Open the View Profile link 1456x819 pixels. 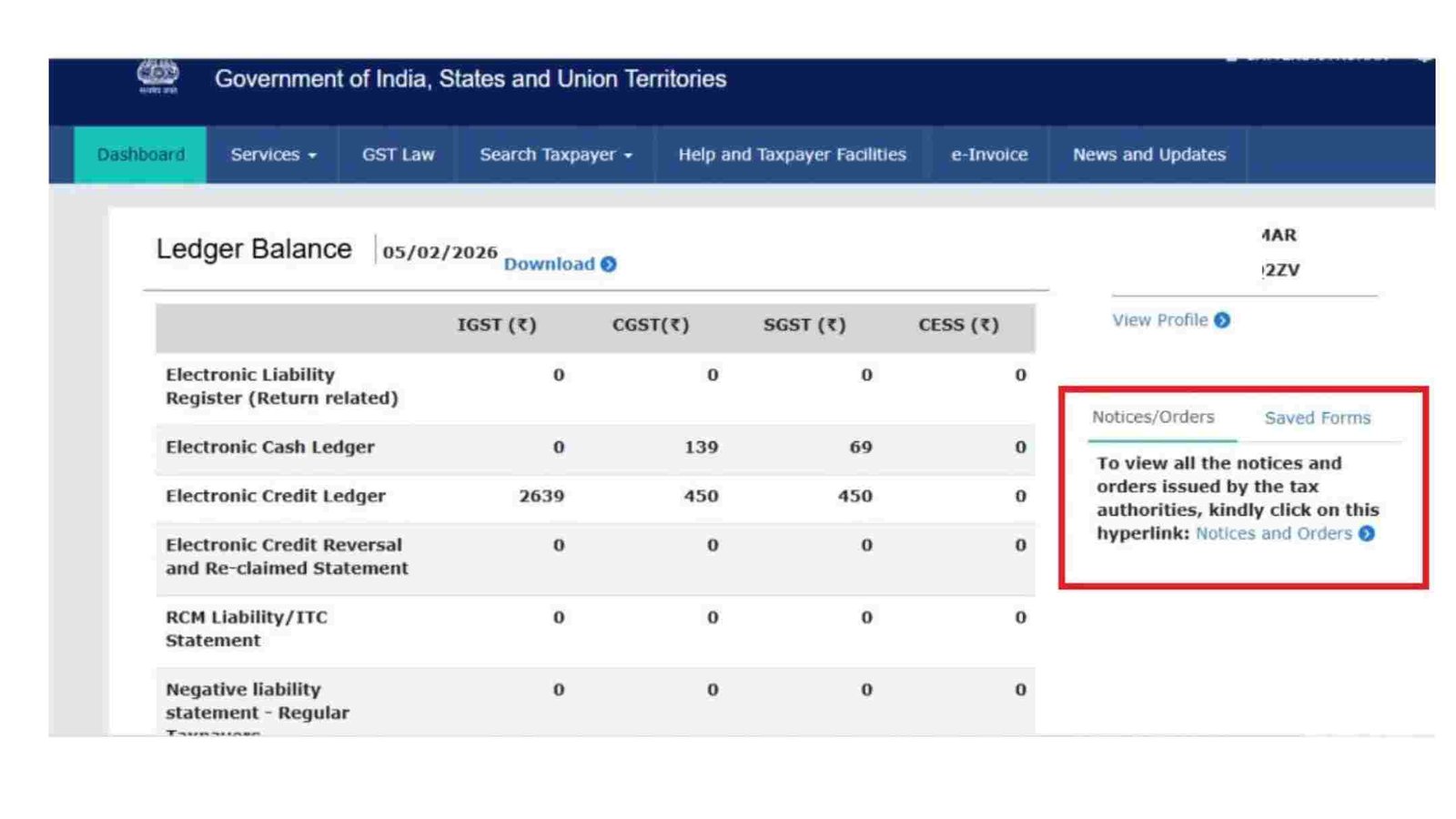click(1159, 320)
